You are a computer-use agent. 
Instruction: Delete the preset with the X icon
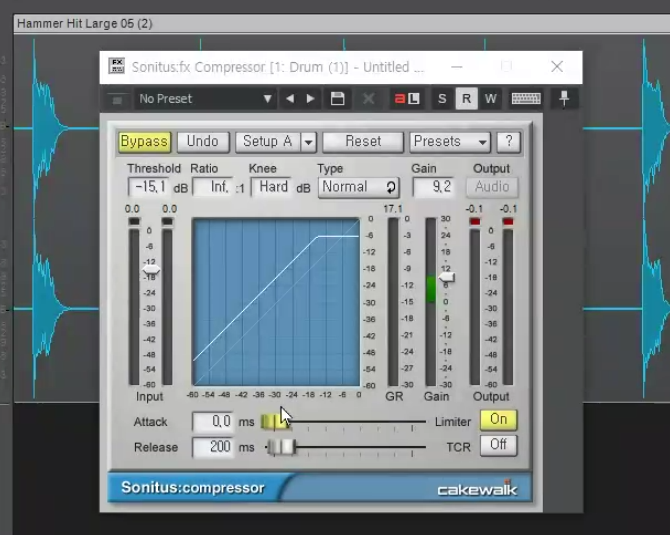(x=368, y=99)
